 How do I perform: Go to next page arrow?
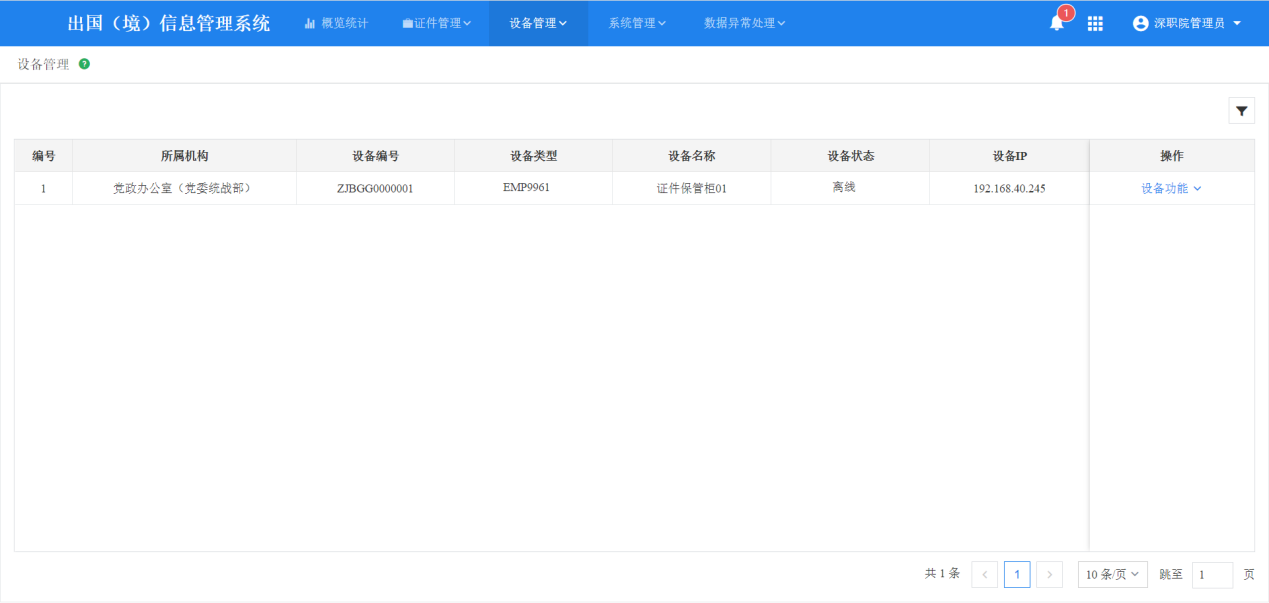coord(1049,574)
